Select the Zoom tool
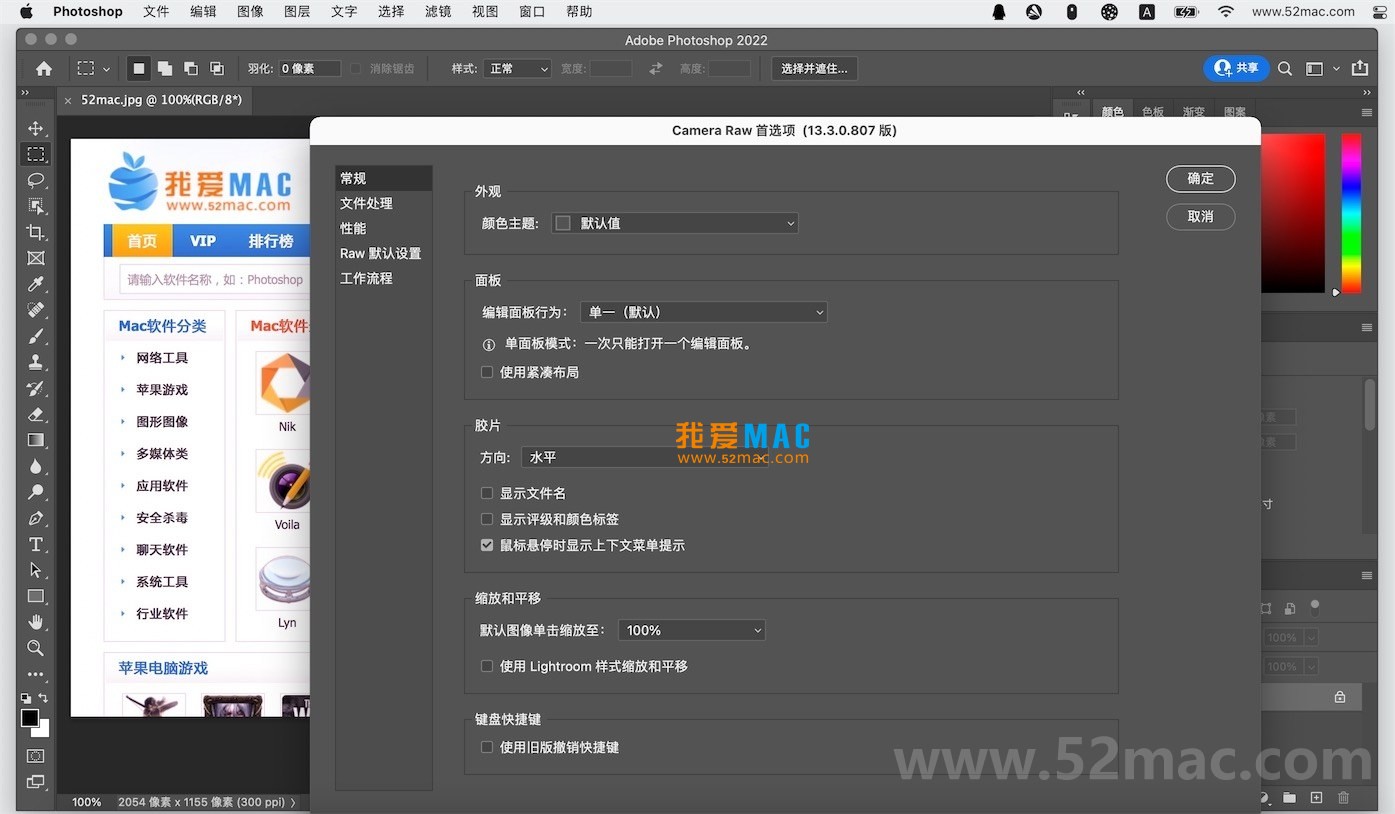 click(36, 648)
